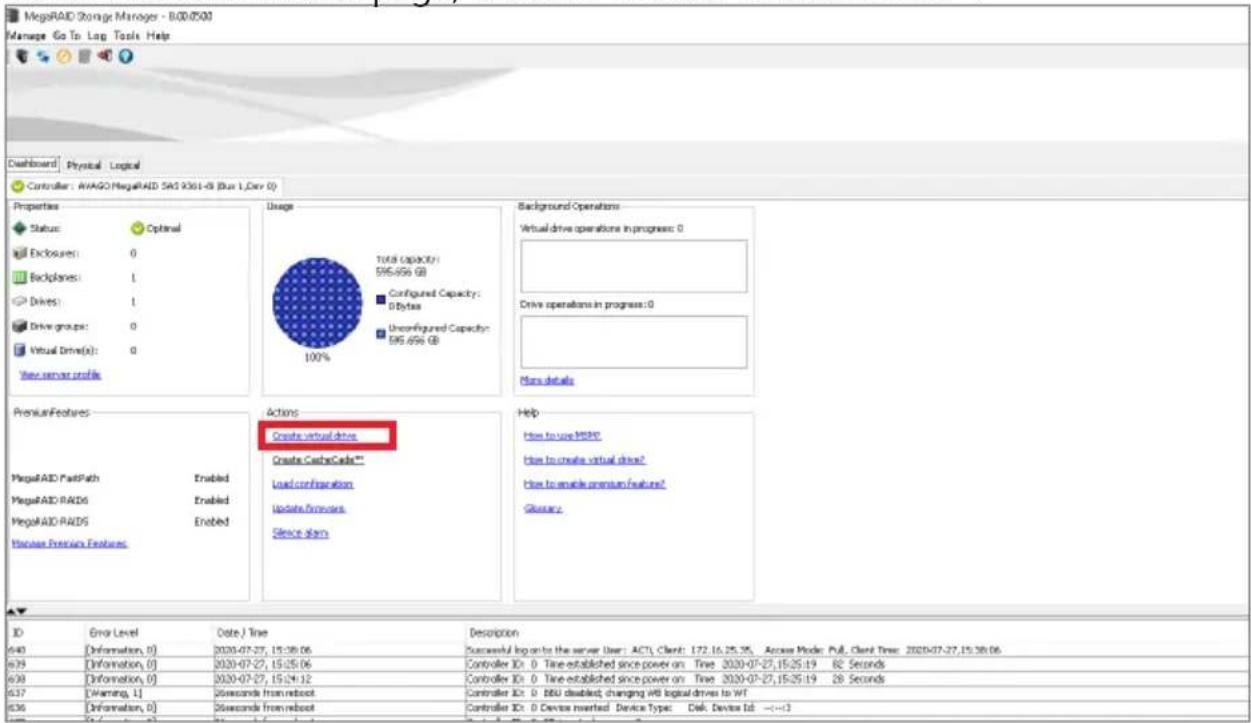Click the MegaRAID FastPath feature row
The image size is (1251, 723).
120,478
